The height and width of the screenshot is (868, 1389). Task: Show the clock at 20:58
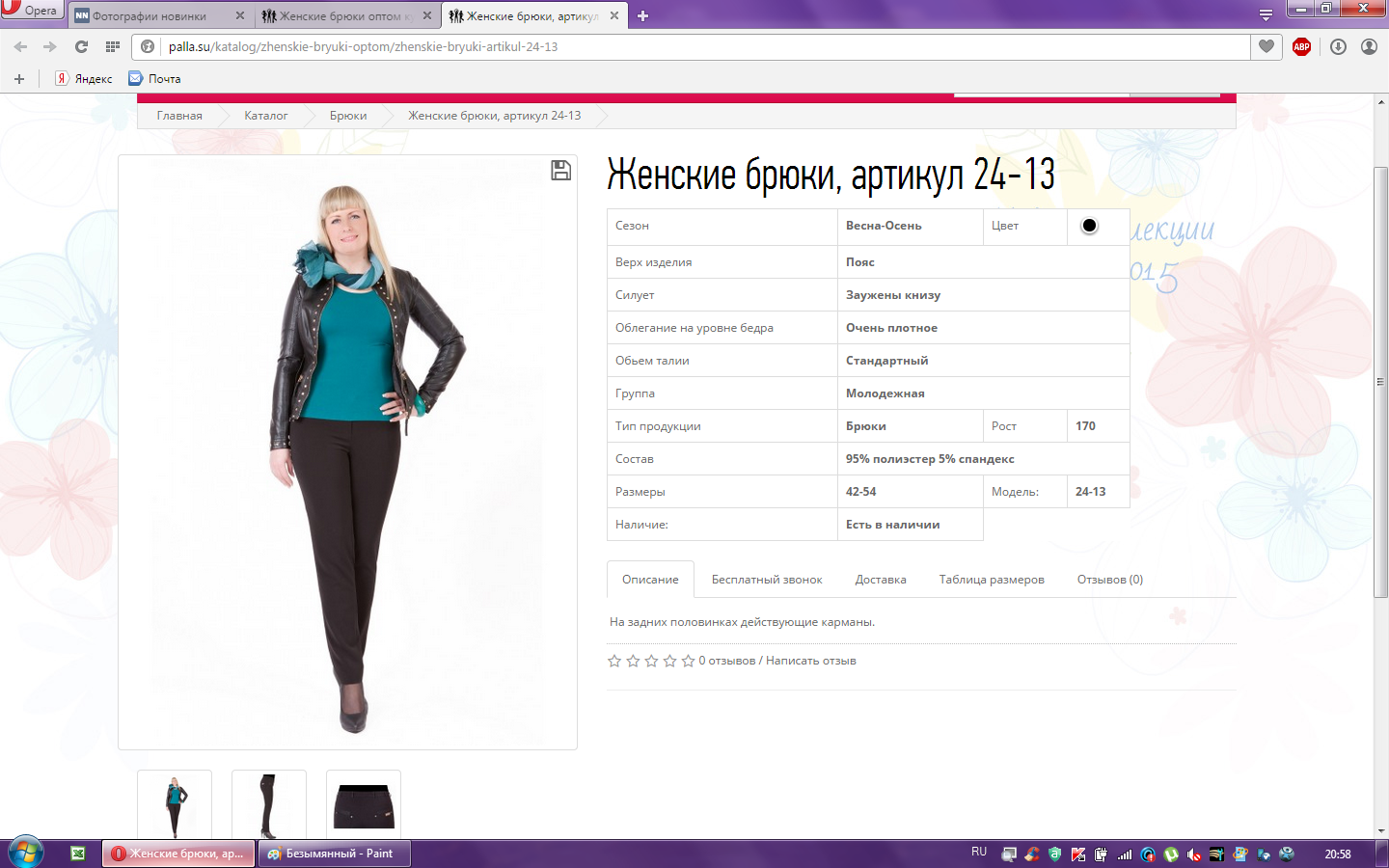(x=1338, y=854)
